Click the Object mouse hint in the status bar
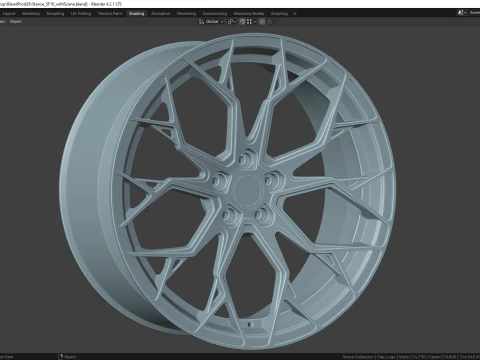Screen dimensions: 480x360 [x=67, y=357]
